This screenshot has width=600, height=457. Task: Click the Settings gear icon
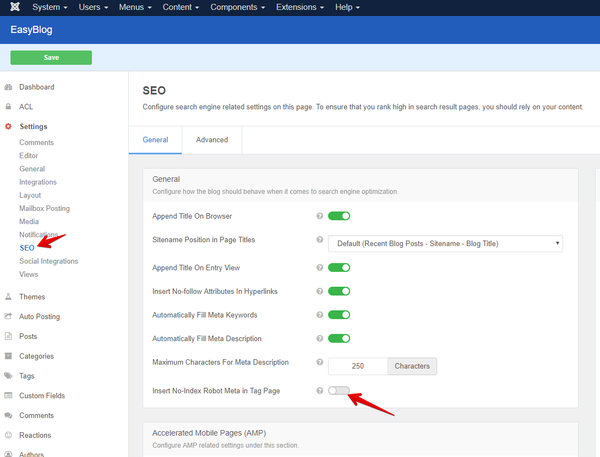pyautogui.click(x=8, y=126)
